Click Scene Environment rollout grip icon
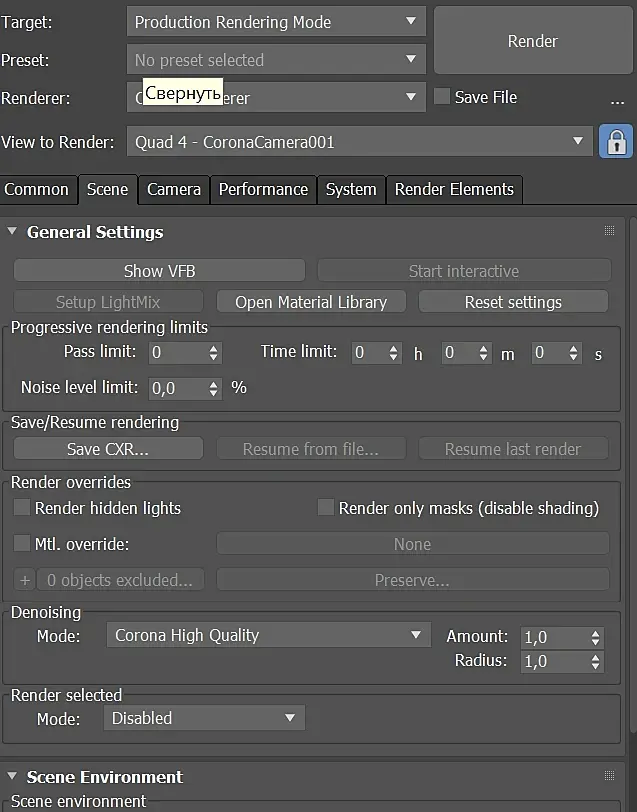Viewport: 637px width, 812px height. point(609,777)
